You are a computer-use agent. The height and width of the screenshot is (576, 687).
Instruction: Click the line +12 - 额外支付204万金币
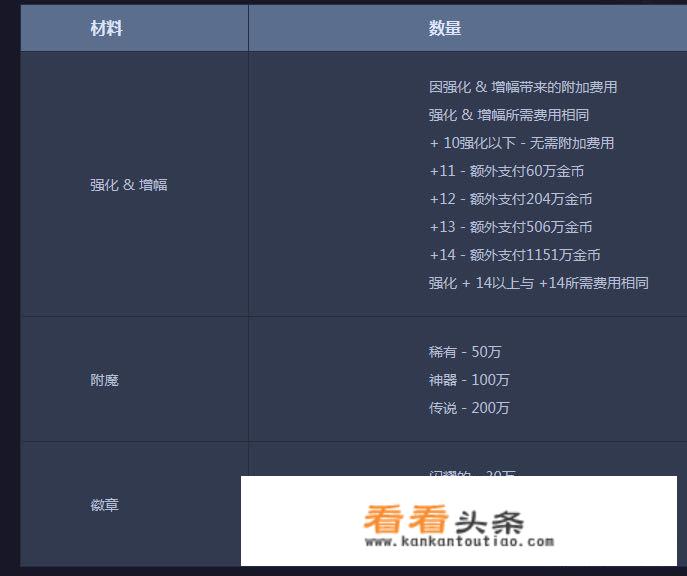coord(511,199)
